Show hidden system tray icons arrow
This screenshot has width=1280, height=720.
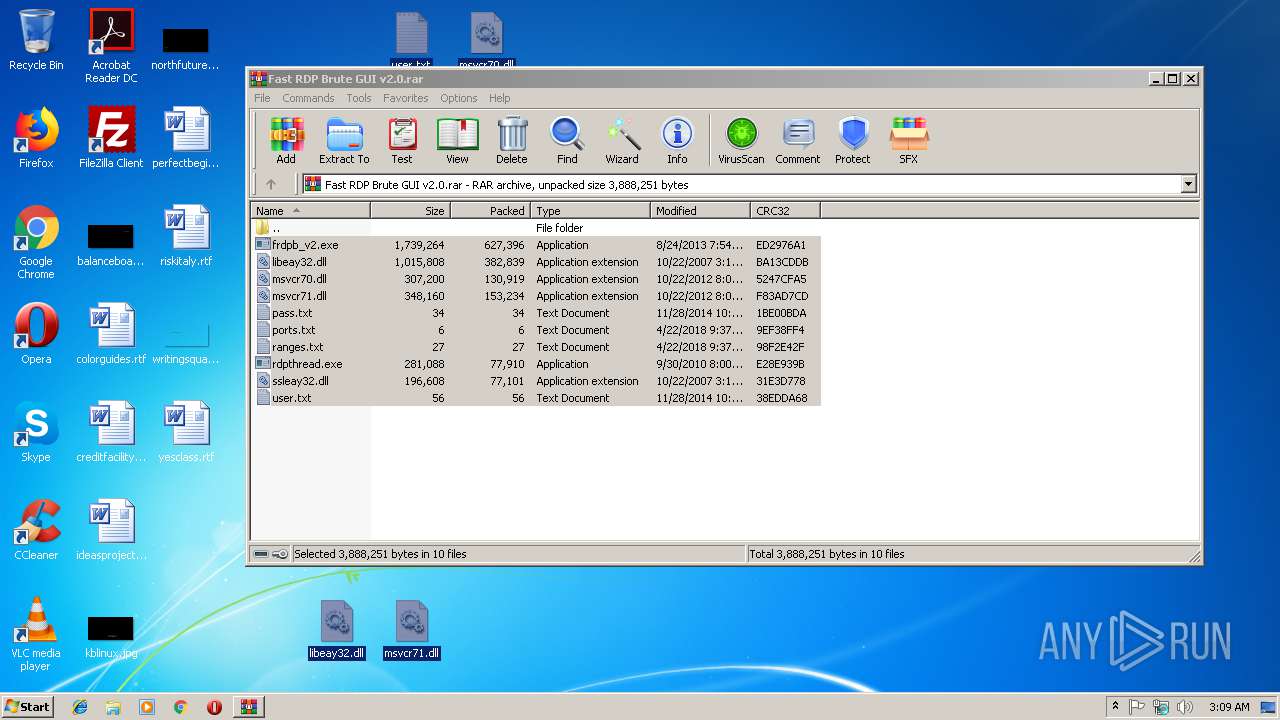tap(1115, 707)
